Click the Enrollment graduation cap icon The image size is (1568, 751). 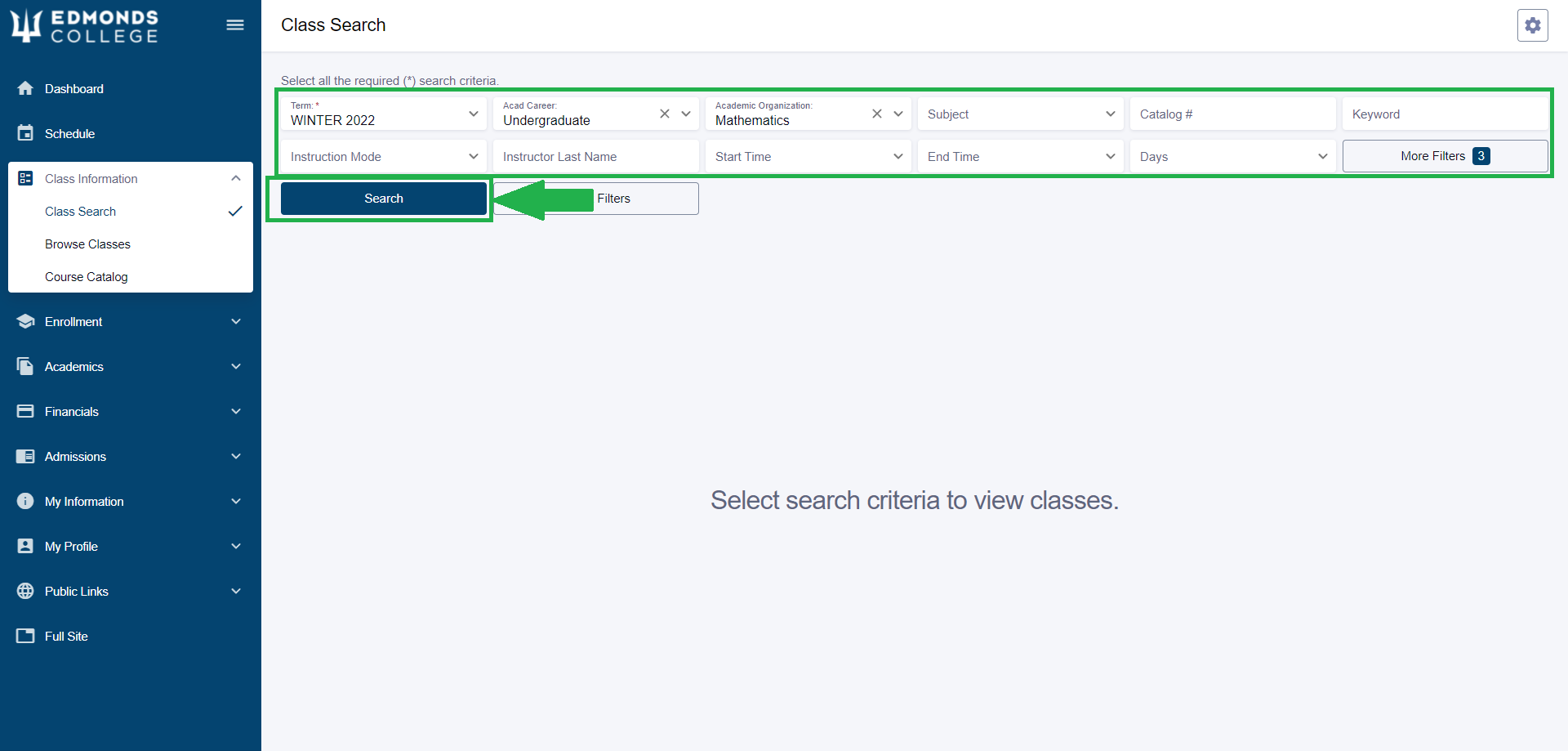pyautogui.click(x=25, y=321)
